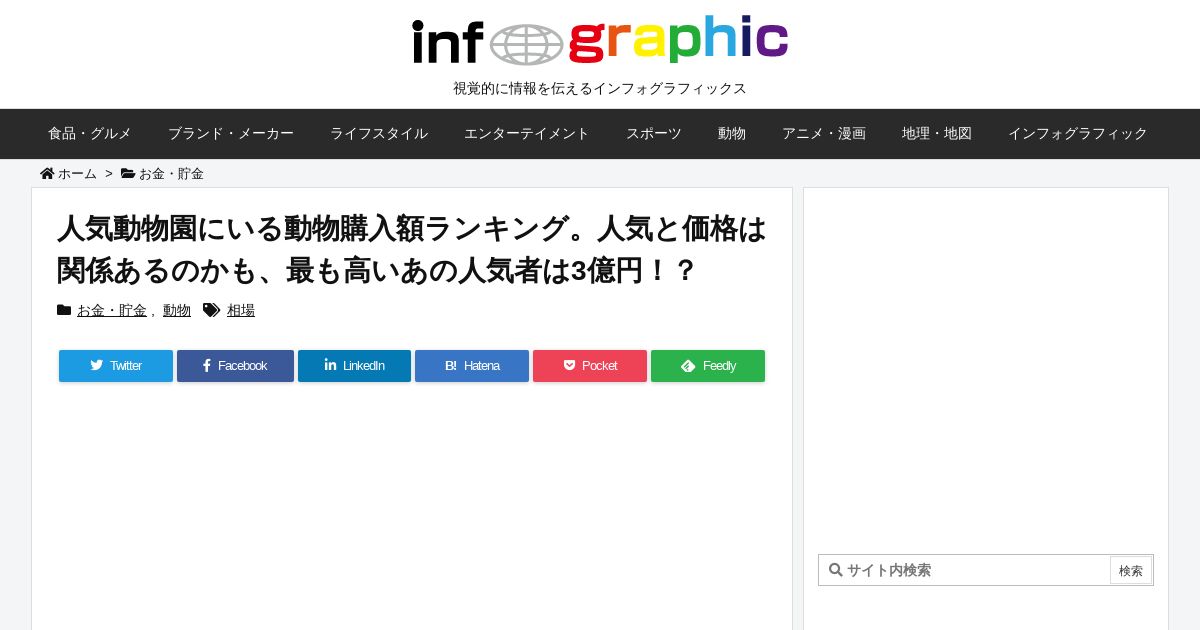Open the エンターテイメント menu item
1200x630 pixels.
pos(527,133)
